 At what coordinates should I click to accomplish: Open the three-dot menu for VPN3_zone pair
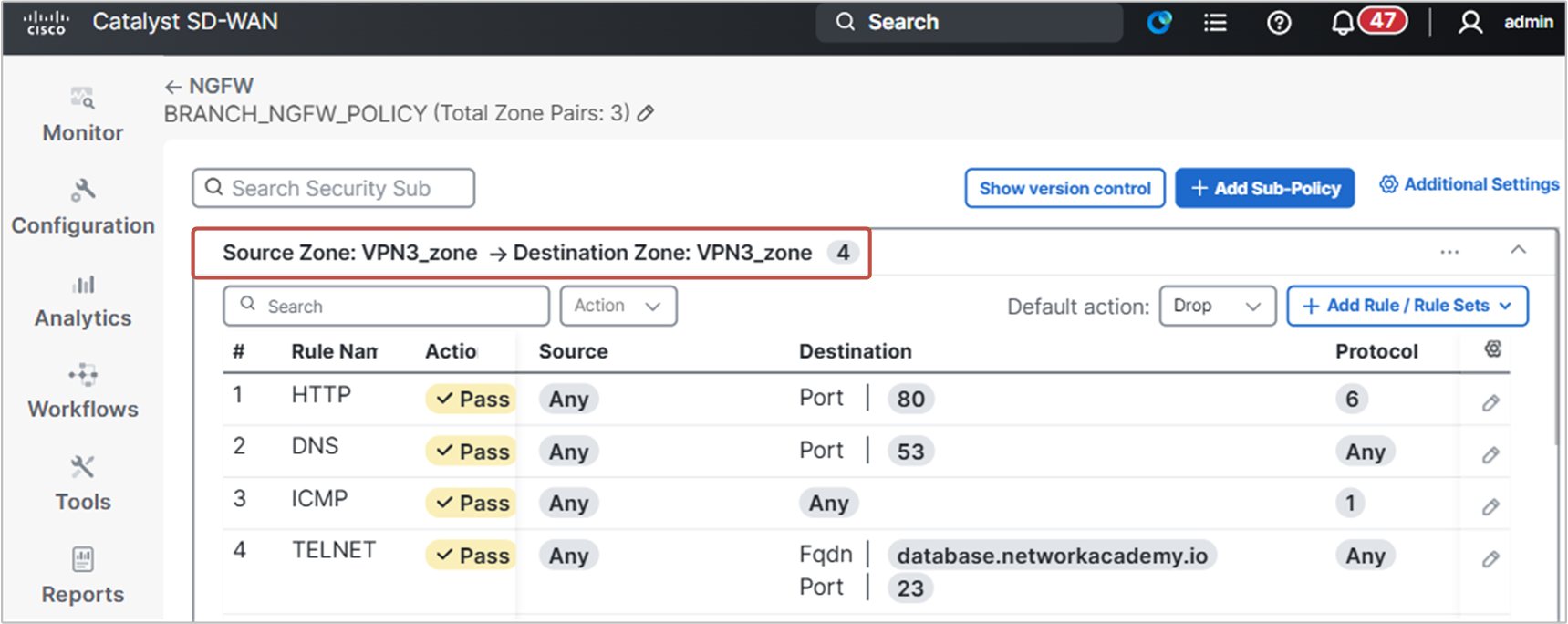[x=1449, y=252]
